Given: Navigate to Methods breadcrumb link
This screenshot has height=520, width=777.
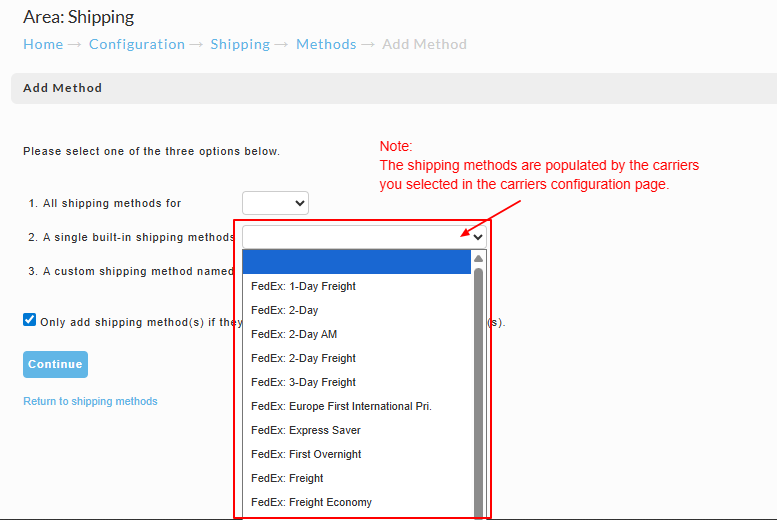Looking at the screenshot, I should tap(326, 44).
